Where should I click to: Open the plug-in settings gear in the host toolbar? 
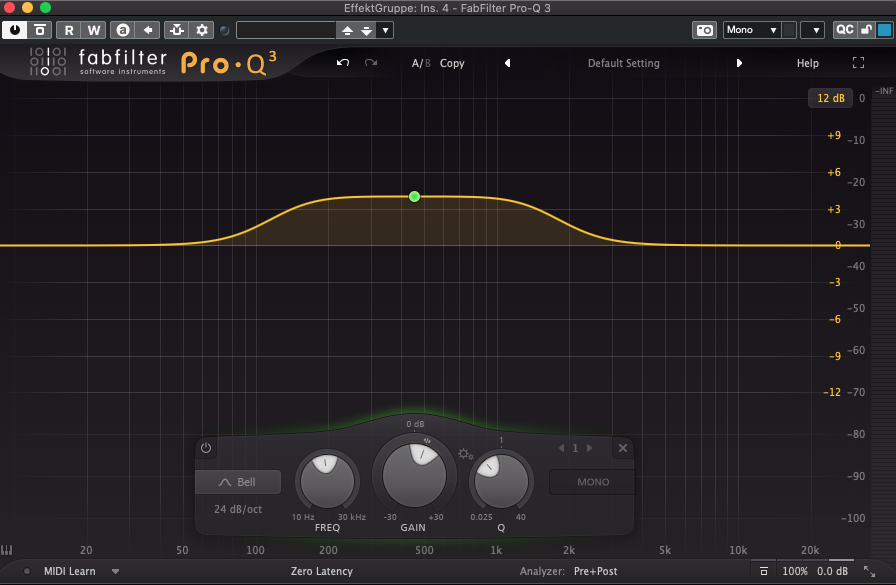(202, 30)
